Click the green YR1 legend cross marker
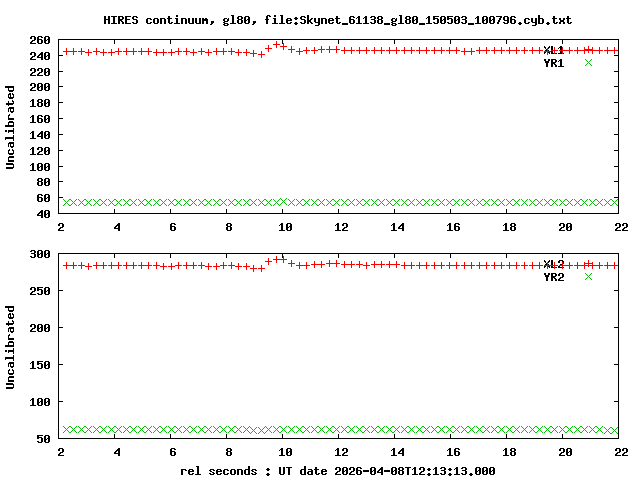 588,62
